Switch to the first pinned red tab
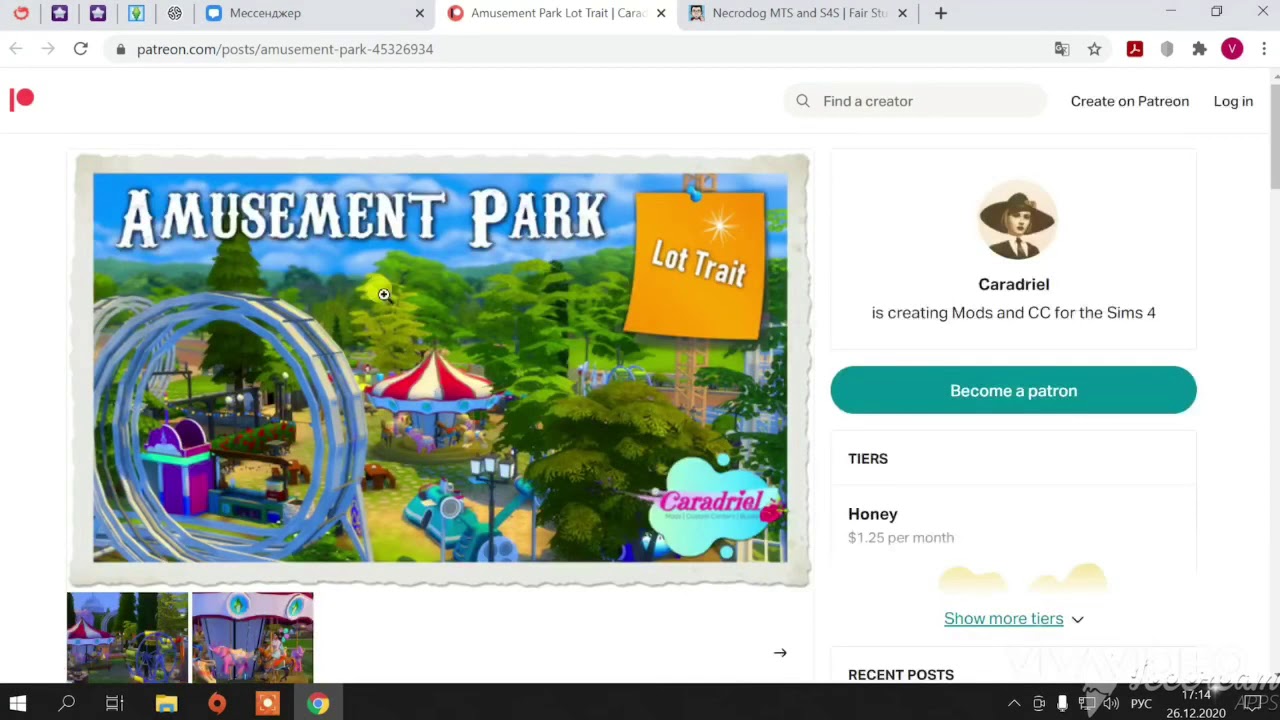The width and height of the screenshot is (1280, 720). click(x=21, y=13)
